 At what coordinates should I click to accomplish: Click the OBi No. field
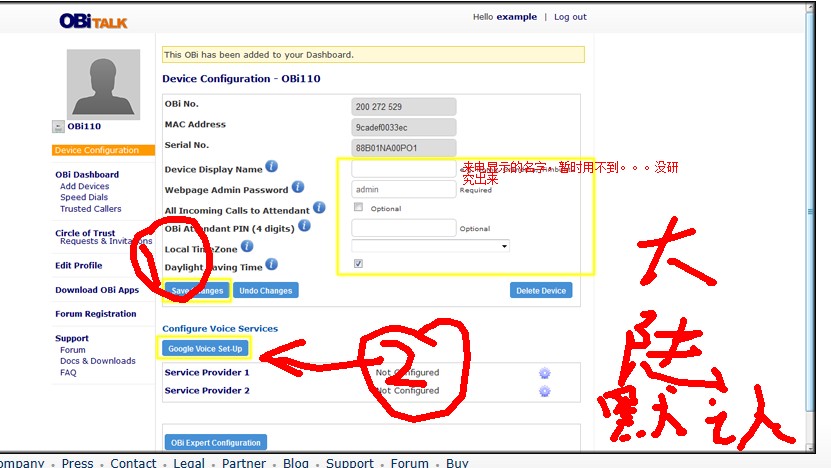tap(403, 107)
